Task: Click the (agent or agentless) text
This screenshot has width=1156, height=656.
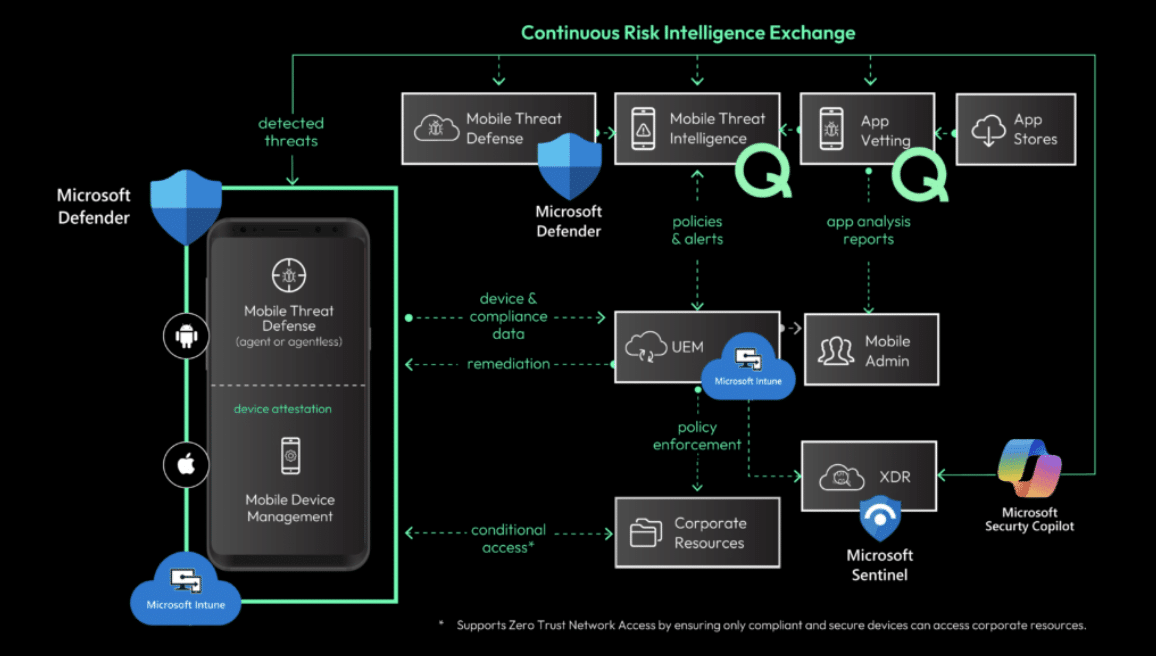Action: click(x=289, y=342)
